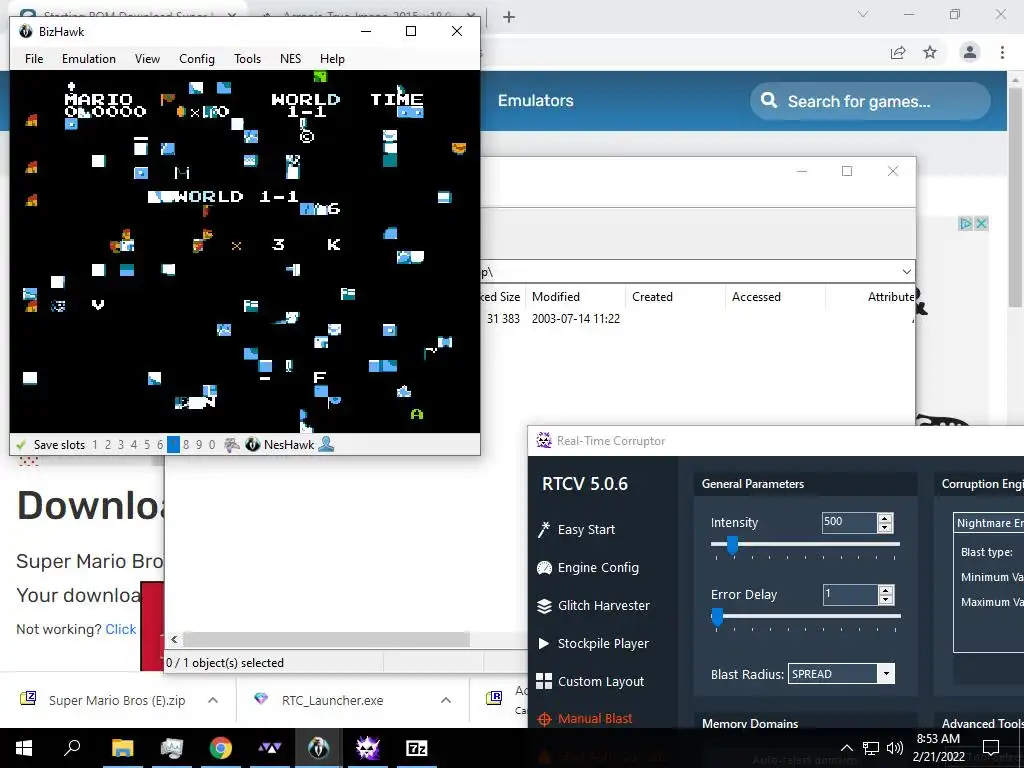The image size is (1024, 768).
Task: Open the RTC_Launcher.exe download item
Action: [x=332, y=700]
